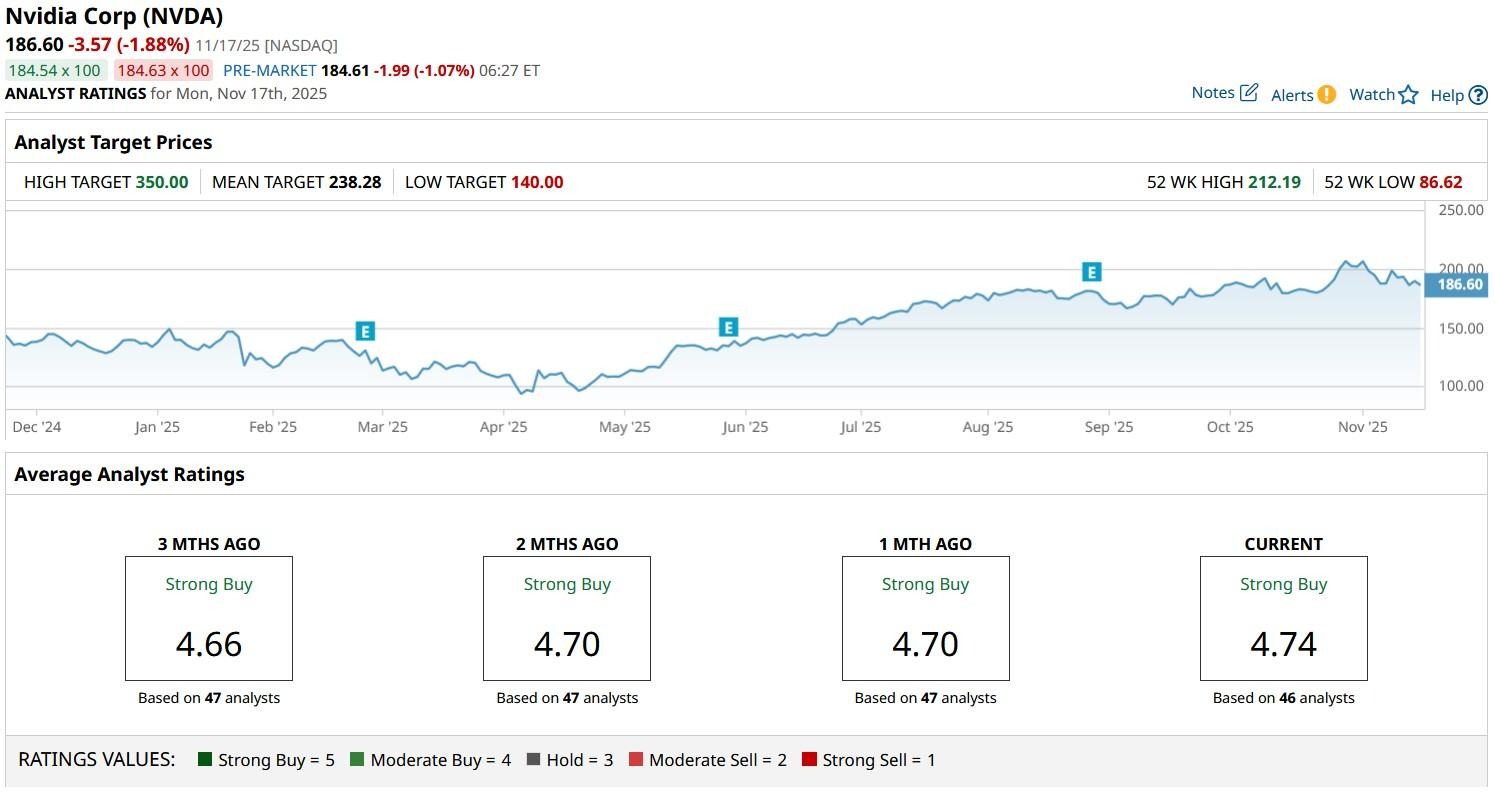Viewport: 1495px width, 793px height.
Task: Open the Alerts exclamation icon
Action: point(1326,95)
